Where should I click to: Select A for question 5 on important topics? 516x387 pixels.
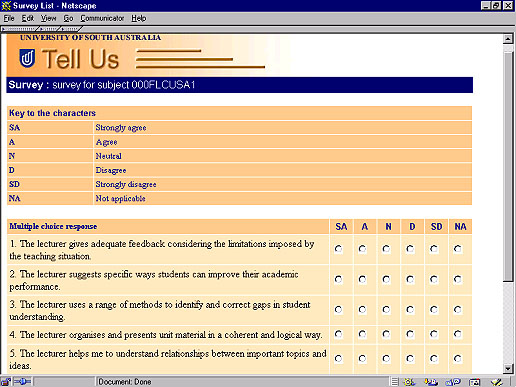click(x=362, y=359)
